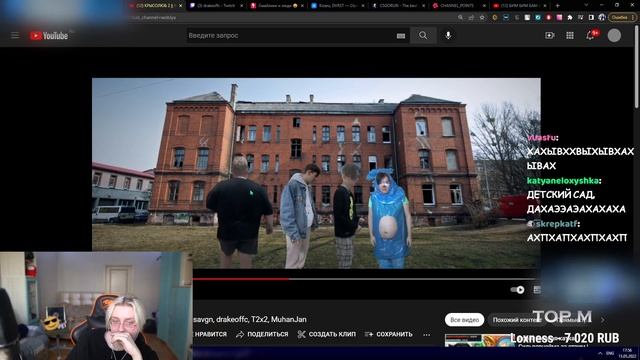Switch to the VK music tab
The height and width of the screenshot is (360, 640).
(x=337, y=6)
